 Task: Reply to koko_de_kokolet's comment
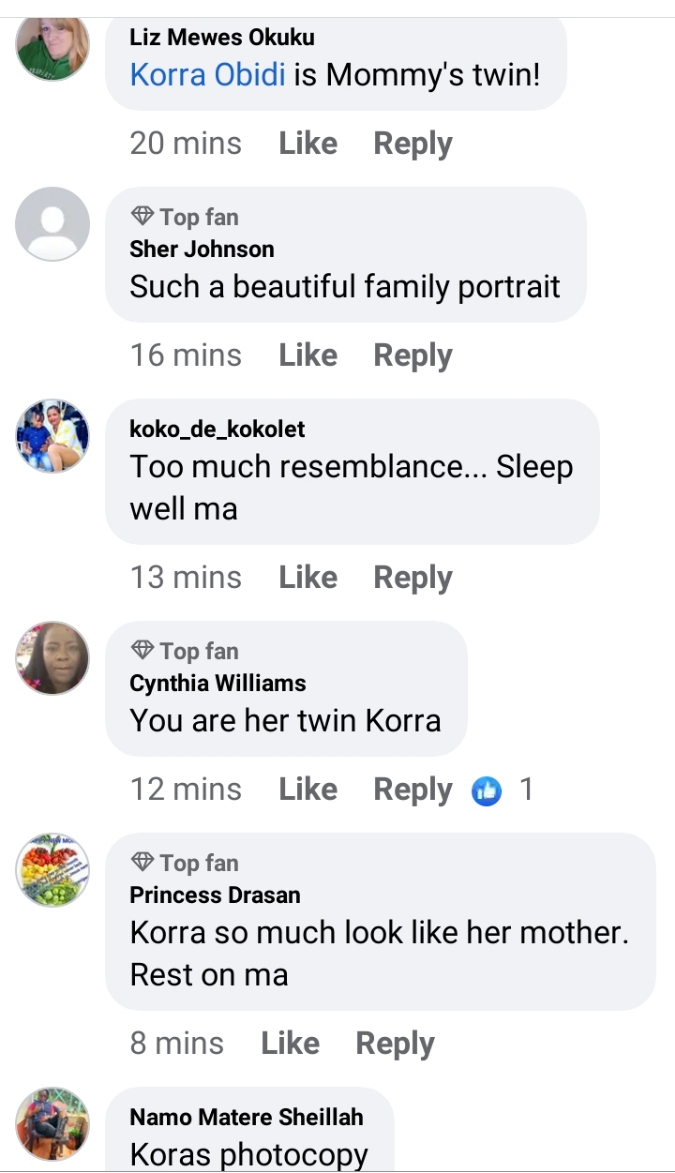point(412,578)
